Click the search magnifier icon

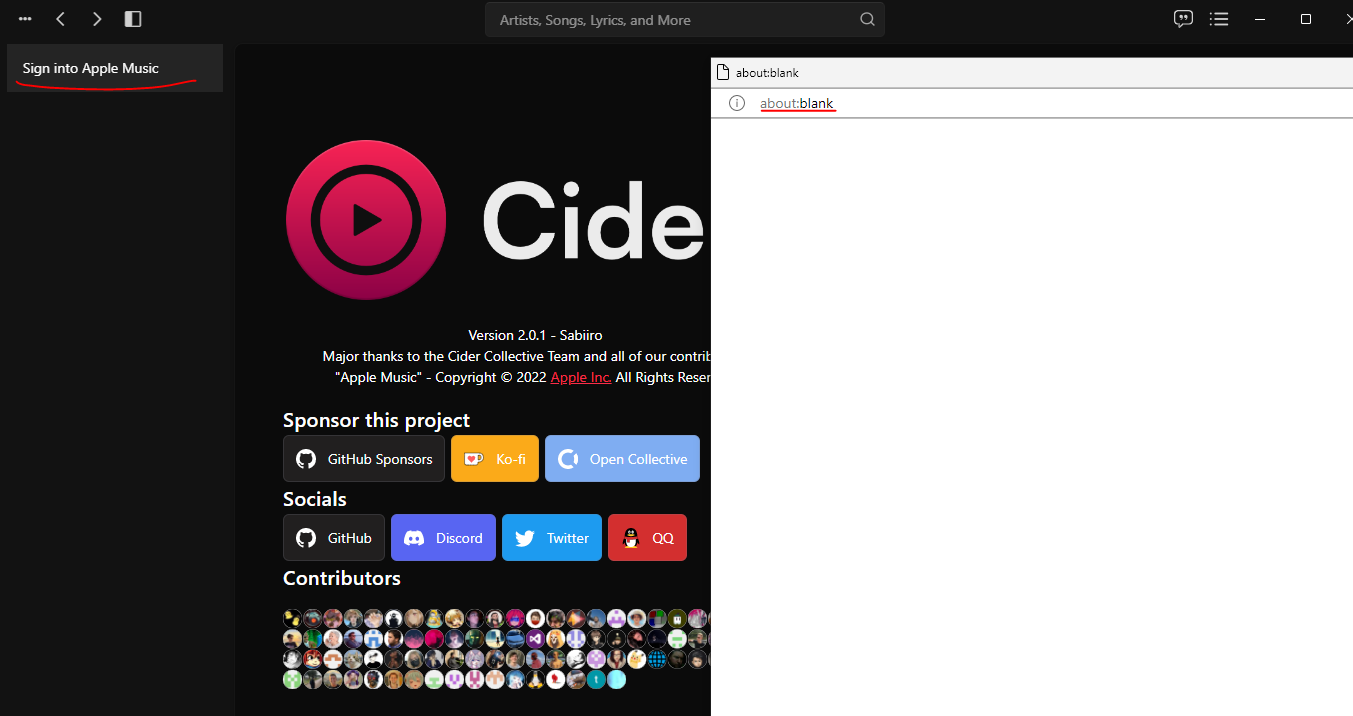point(866,19)
